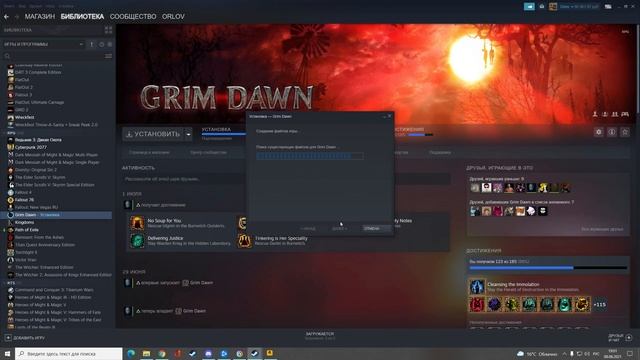
Task: Open the БИБЛИОТЕКА tab
Action: 82,17
